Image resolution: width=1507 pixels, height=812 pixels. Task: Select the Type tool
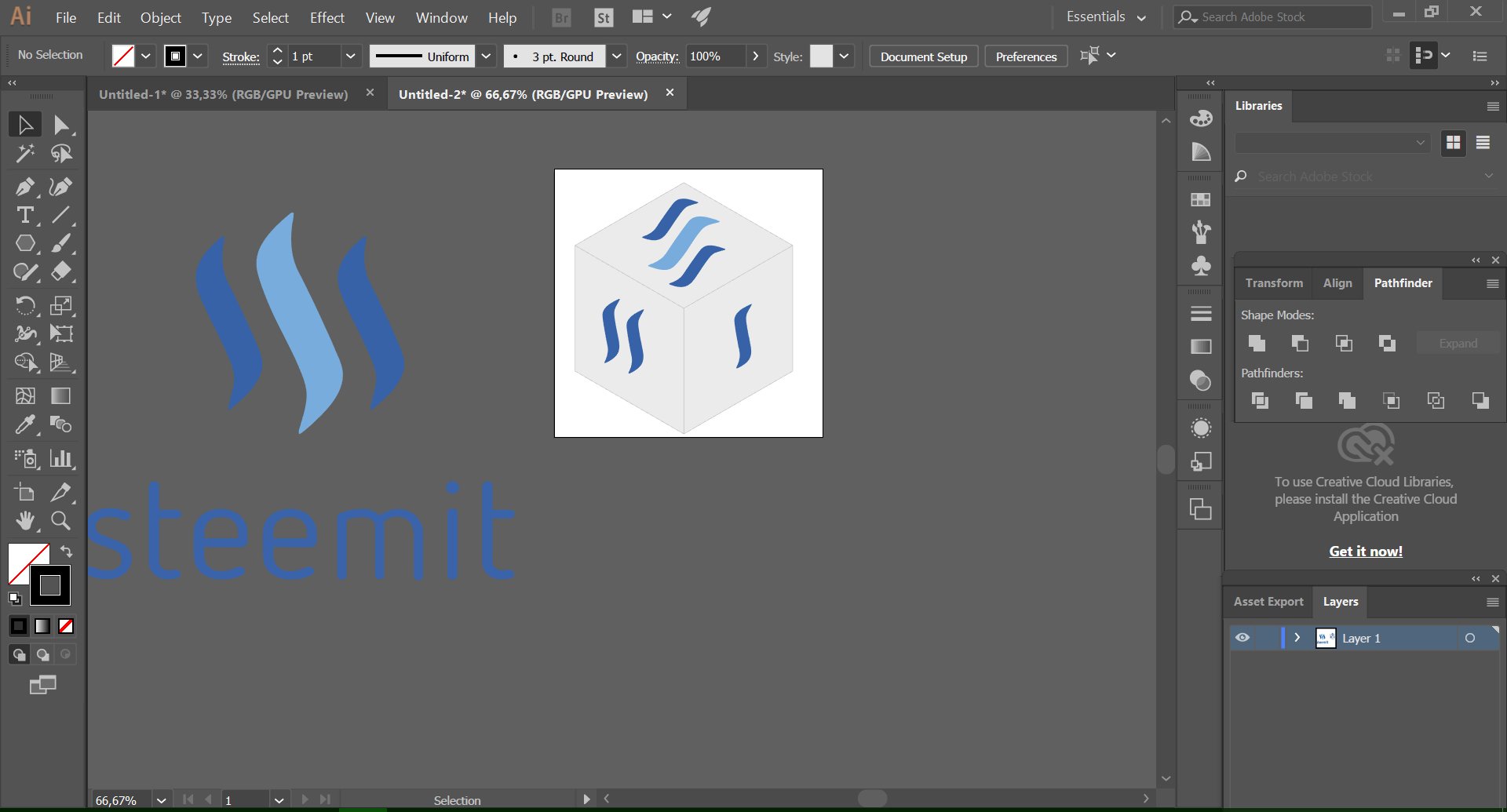tap(25, 215)
